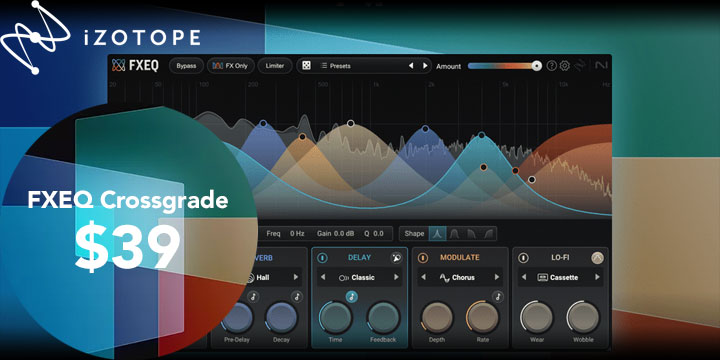Toggle the Delay module power button
Screen dimensions: 720x360
322,258
